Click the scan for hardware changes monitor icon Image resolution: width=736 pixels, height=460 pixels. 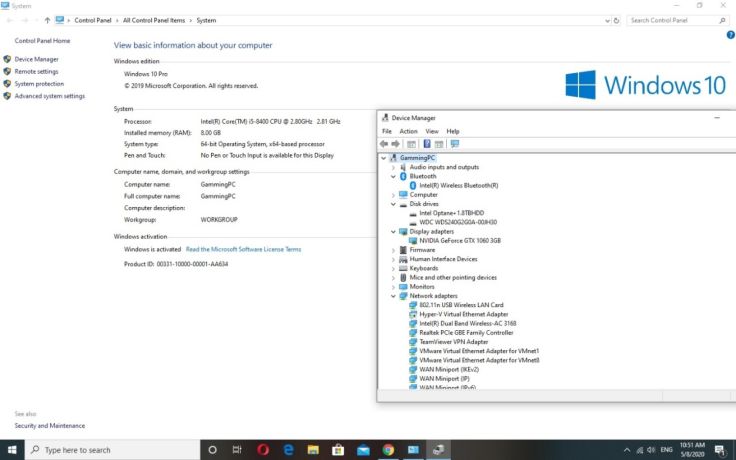pos(455,144)
